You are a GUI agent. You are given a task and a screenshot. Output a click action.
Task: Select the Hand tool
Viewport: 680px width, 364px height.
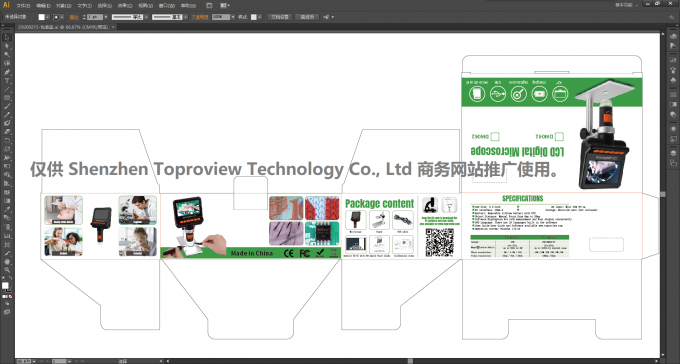coord(7,261)
